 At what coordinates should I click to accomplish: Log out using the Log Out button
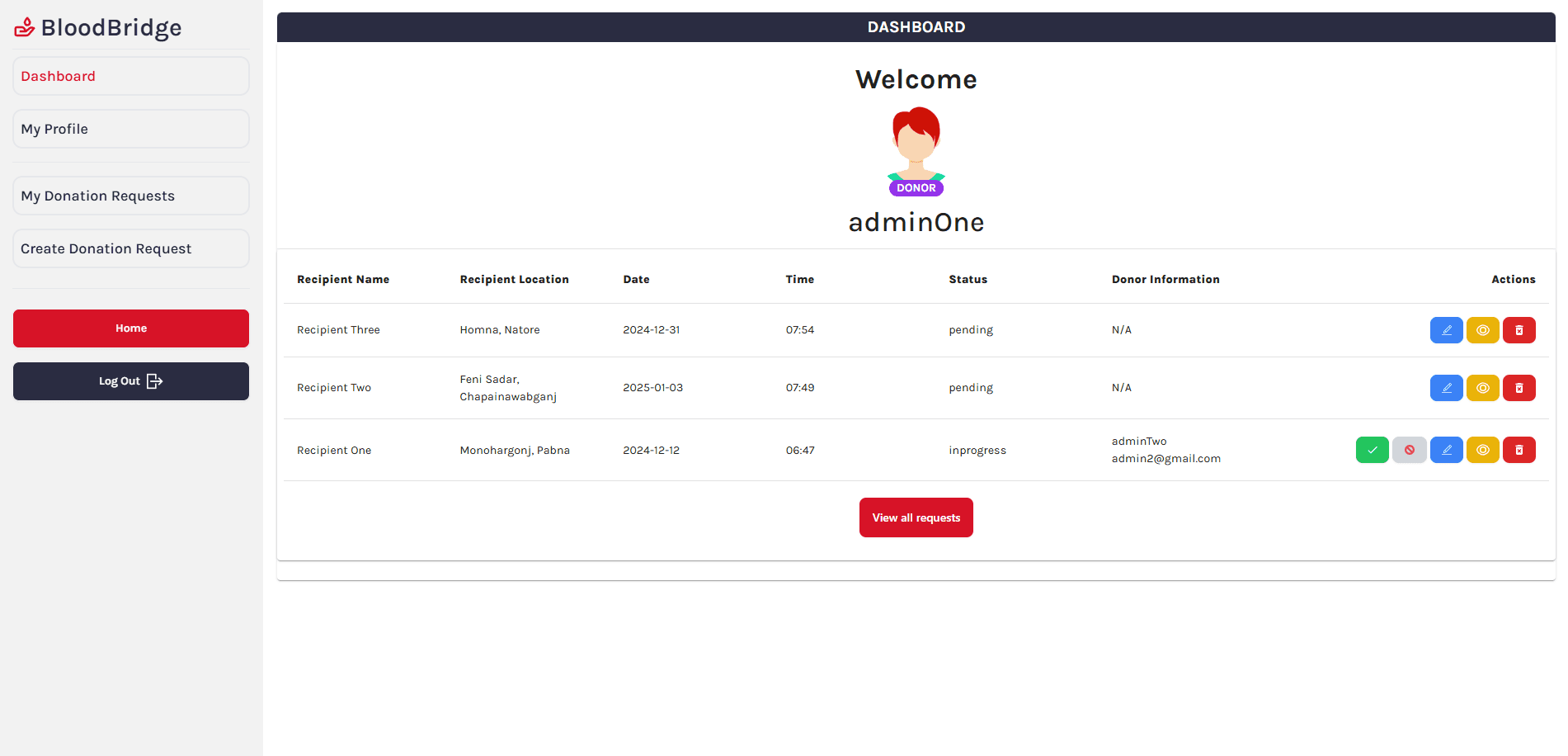[131, 381]
